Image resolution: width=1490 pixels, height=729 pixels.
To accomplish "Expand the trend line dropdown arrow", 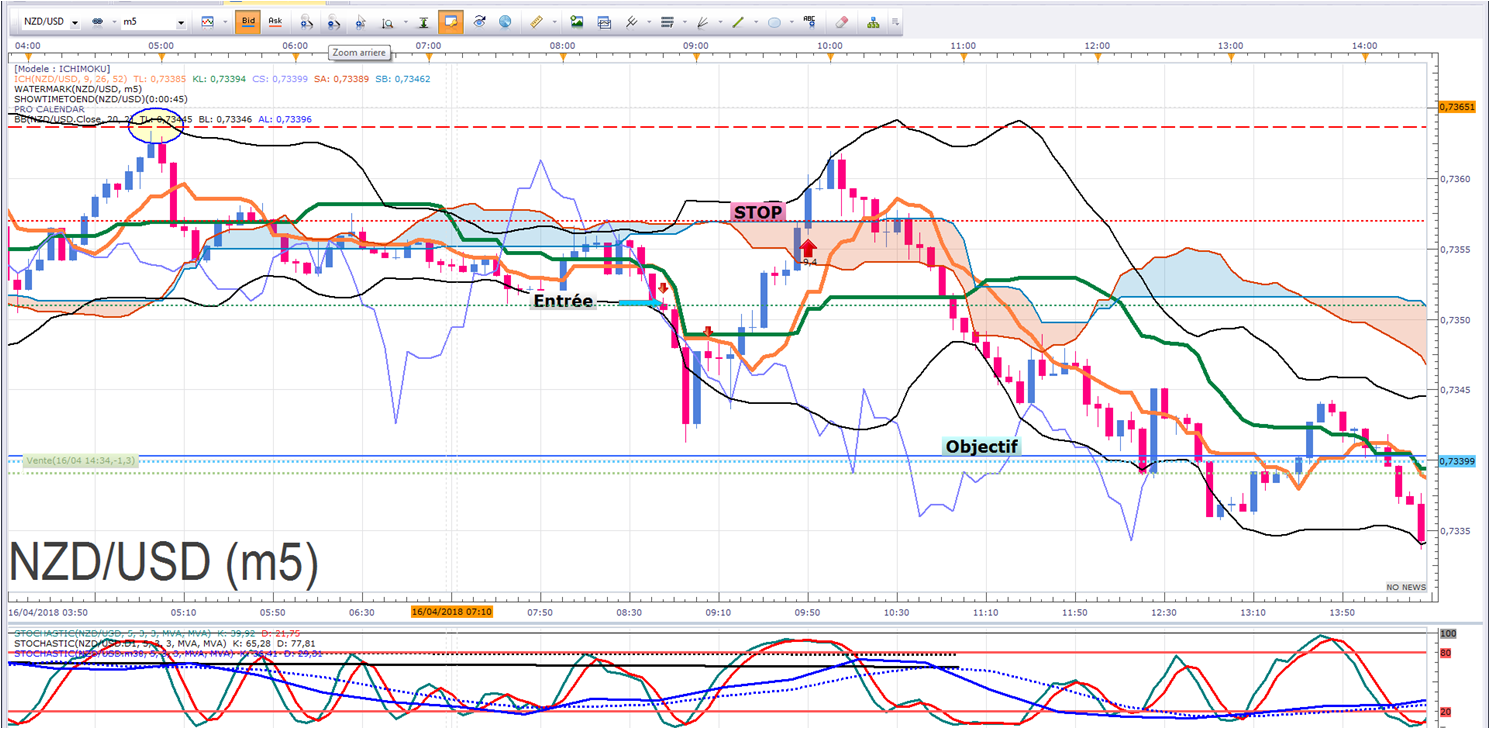I will click(754, 21).
